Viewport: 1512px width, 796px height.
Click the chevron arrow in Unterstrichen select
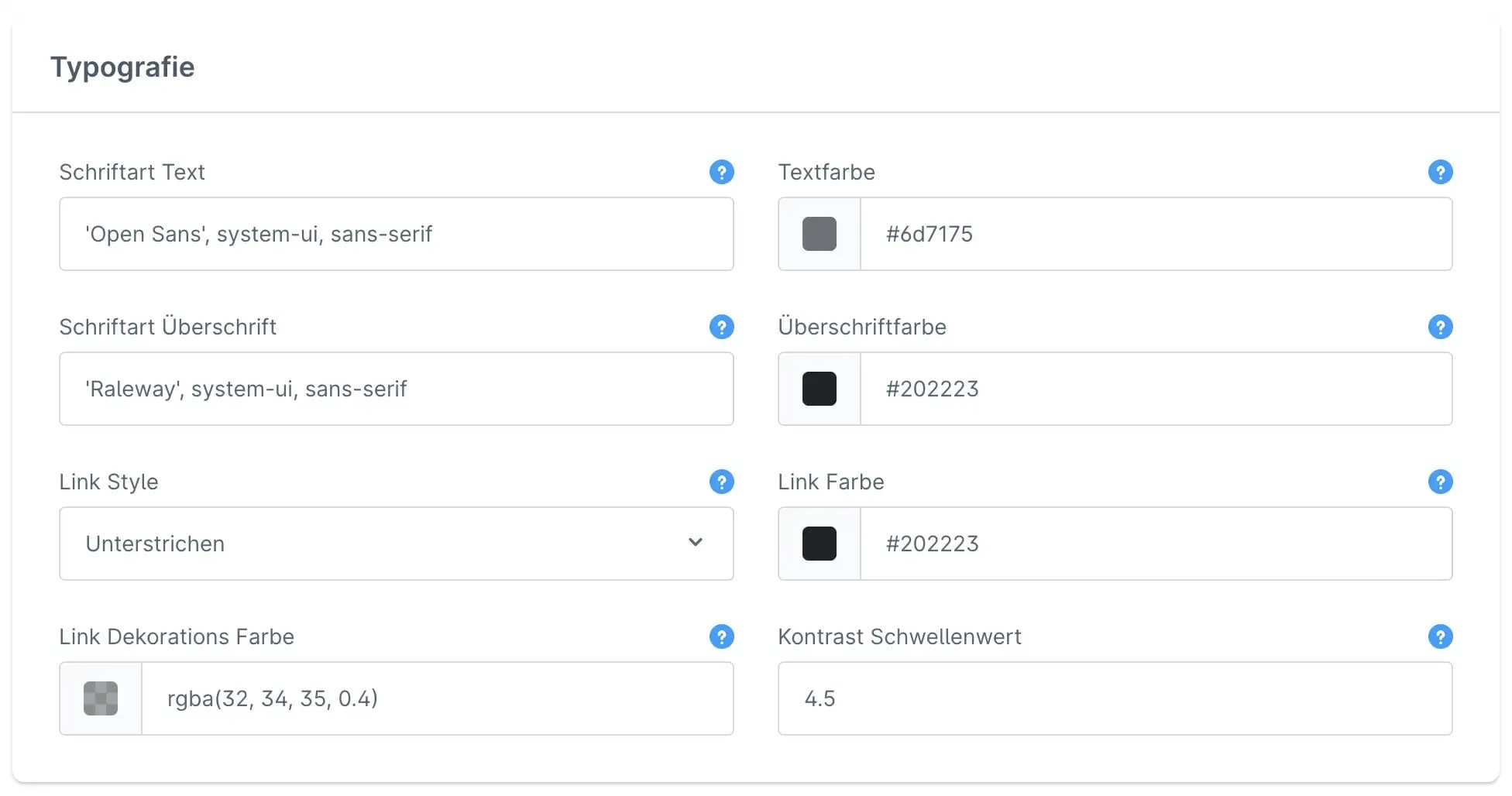point(696,543)
